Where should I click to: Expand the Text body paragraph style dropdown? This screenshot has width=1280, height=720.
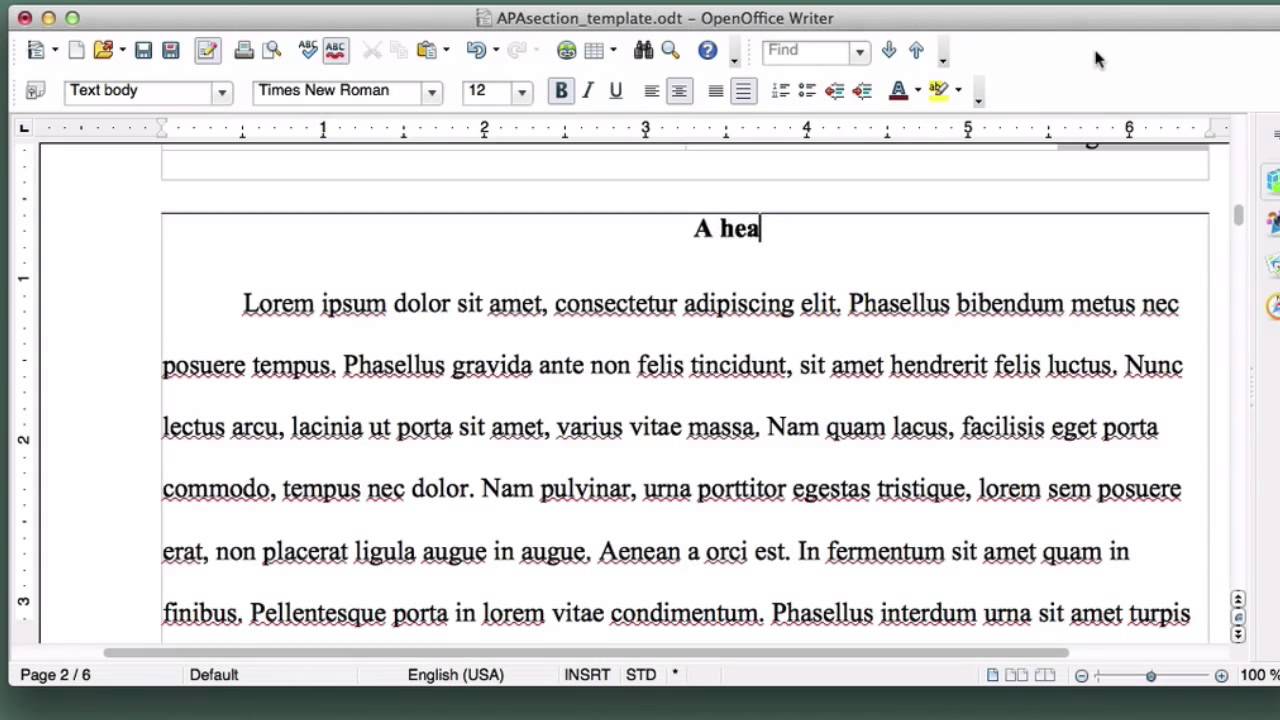[x=222, y=92]
